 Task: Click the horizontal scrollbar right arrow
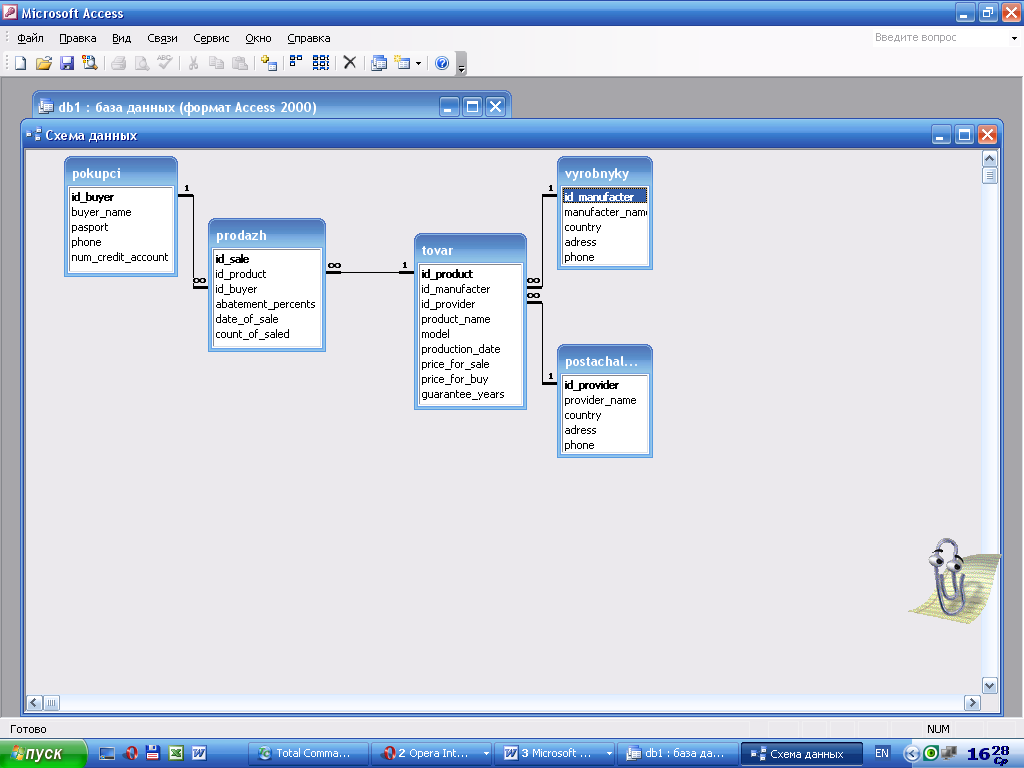click(x=970, y=703)
